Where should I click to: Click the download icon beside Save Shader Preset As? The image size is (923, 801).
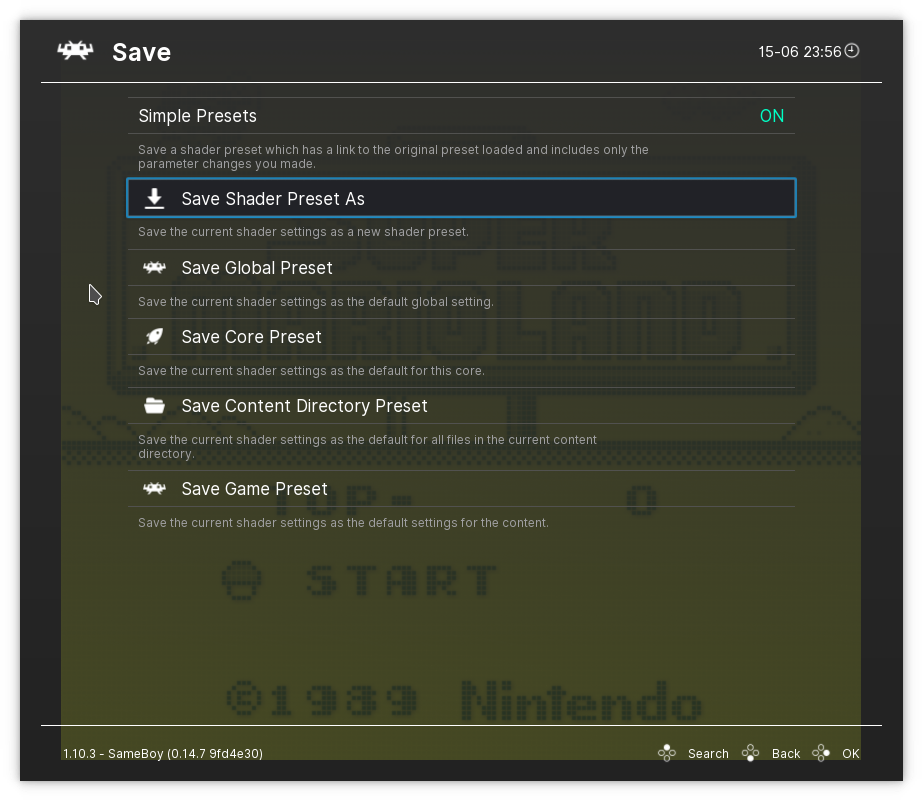[154, 199]
